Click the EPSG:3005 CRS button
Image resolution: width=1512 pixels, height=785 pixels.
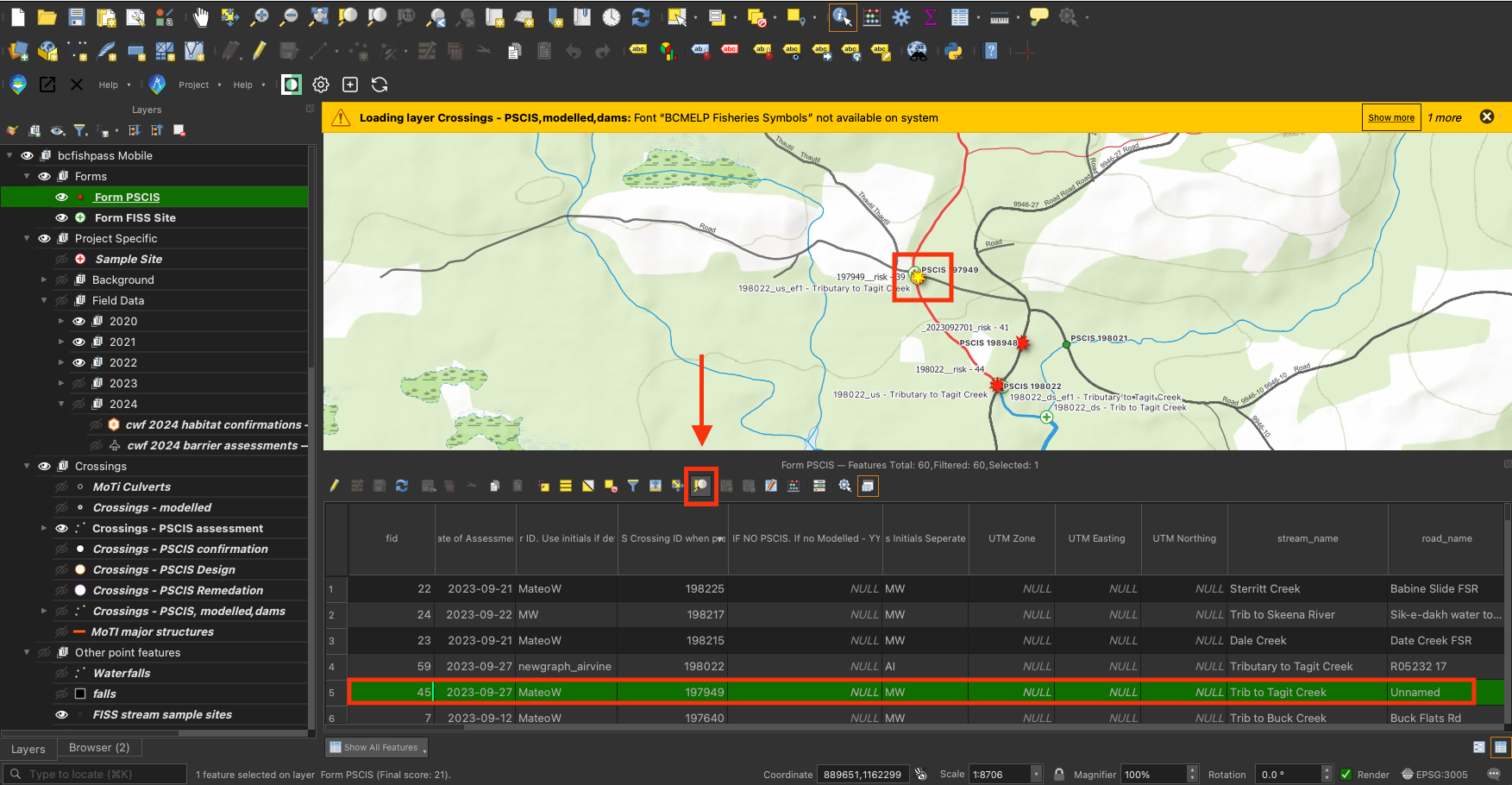tap(1434, 774)
